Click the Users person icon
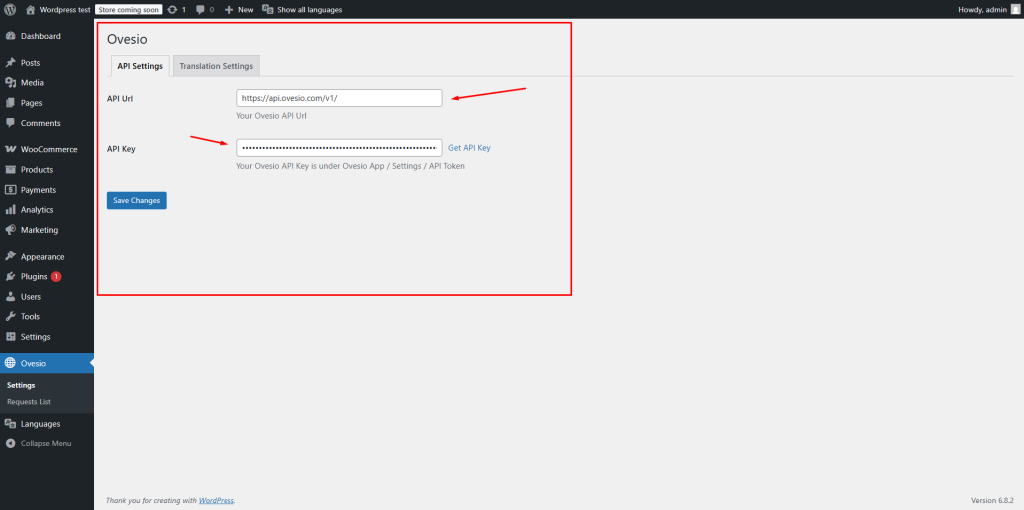Screen dimensions: 1024x510 (x=10, y=296)
